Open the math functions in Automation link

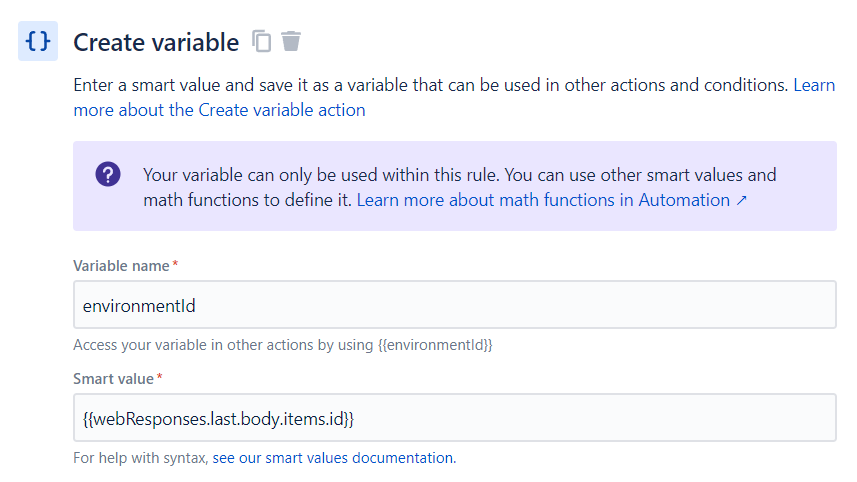(543, 200)
